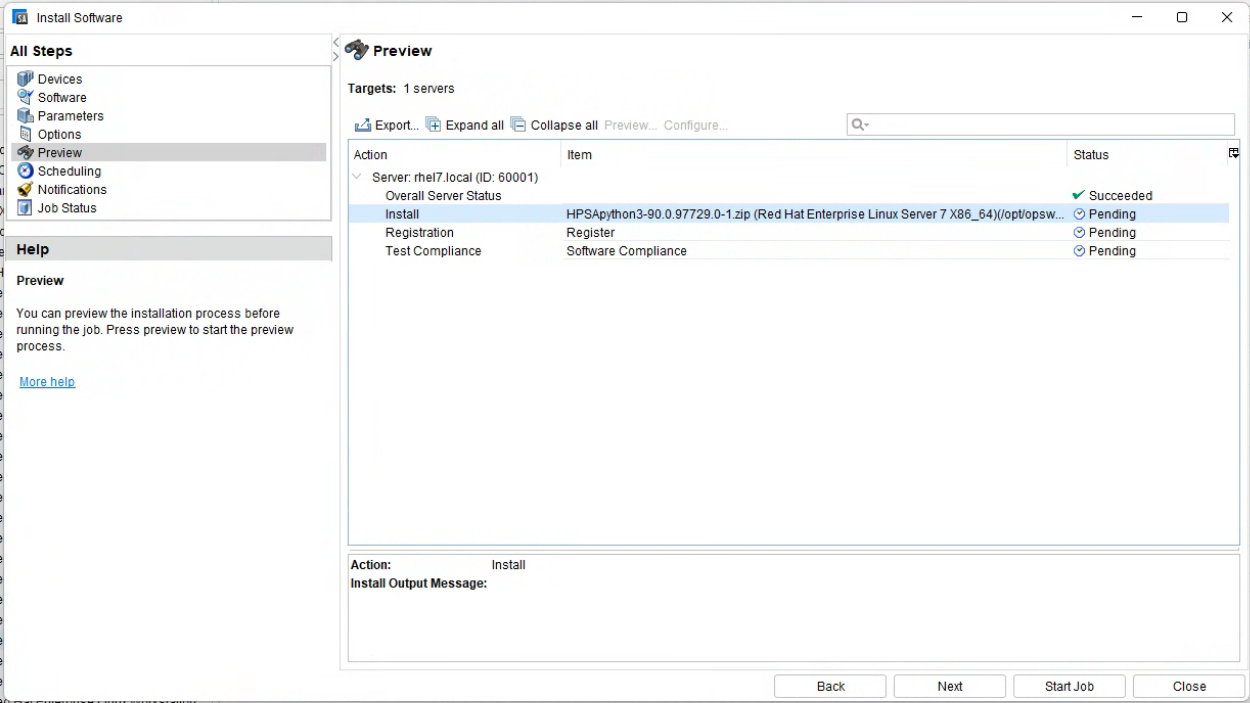Sort by the Item column header
This screenshot has height=703, width=1250.
pyautogui.click(x=814, y=155)
